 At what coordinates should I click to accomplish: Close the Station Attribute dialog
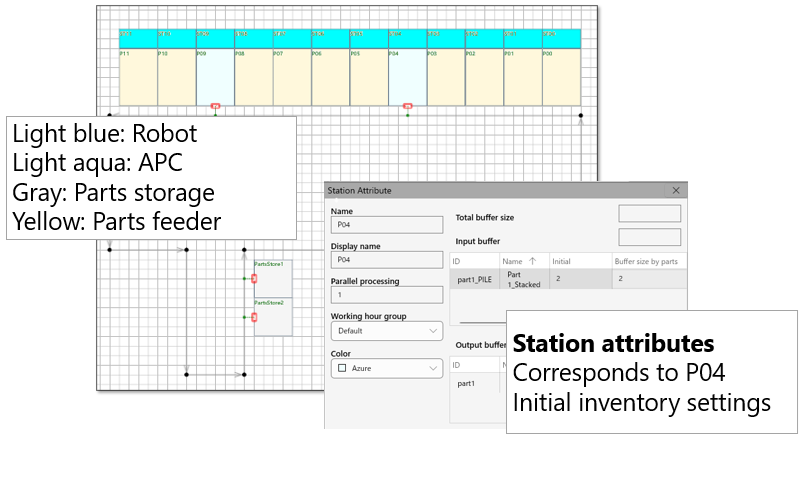676,190
